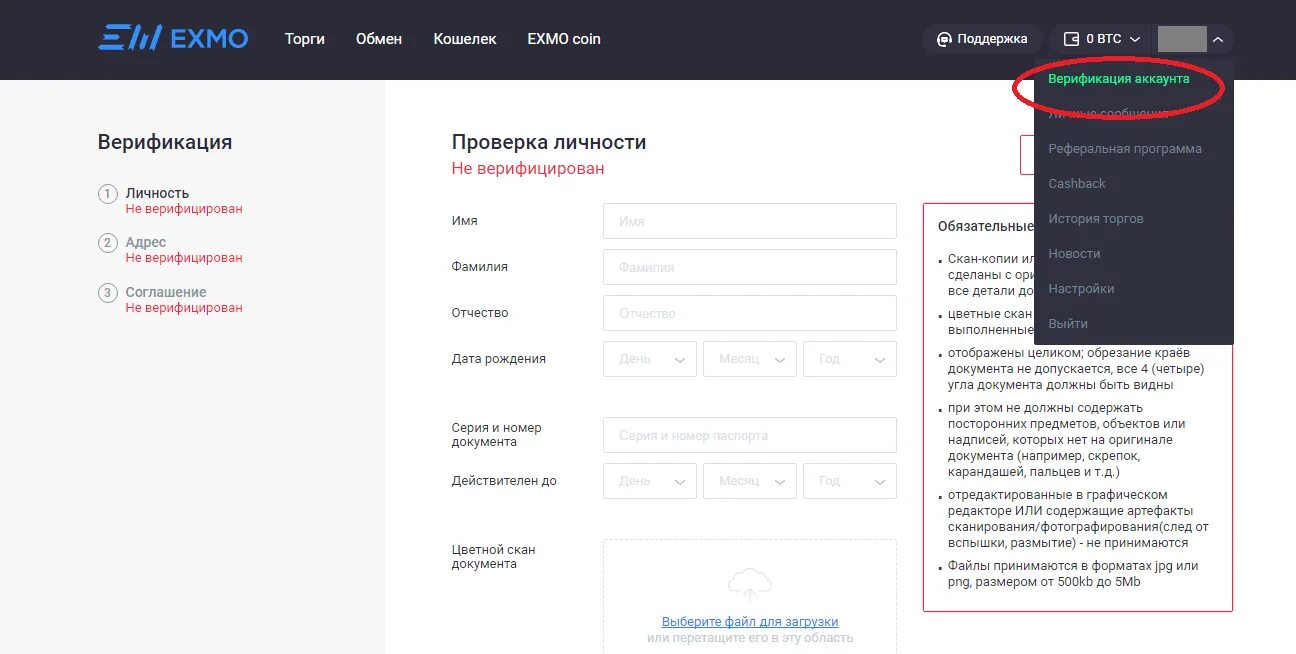Click the cloud upload icon
The image size is (1296, 654).
pyautogui.click(x=750, y=583)
